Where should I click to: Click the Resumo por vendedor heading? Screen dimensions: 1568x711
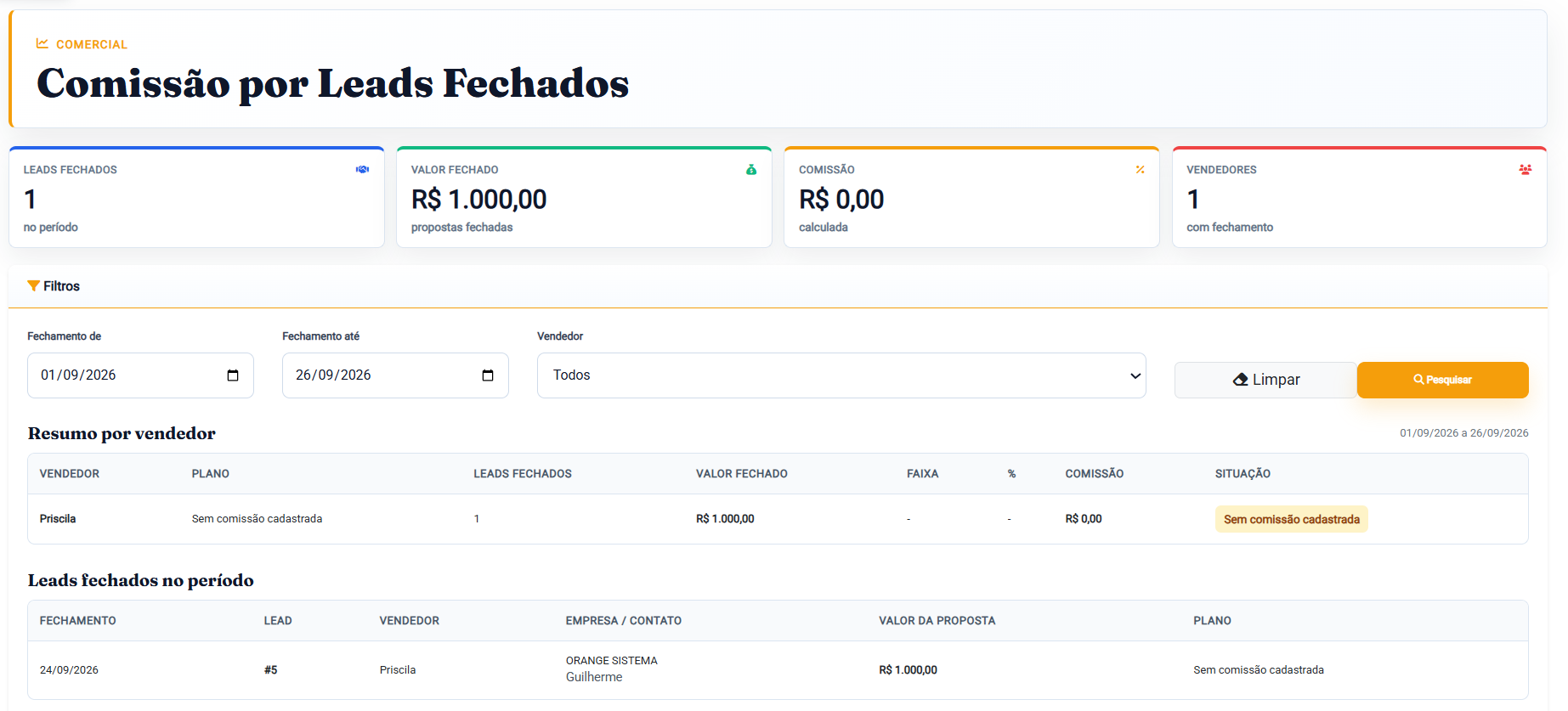[122, 433]
